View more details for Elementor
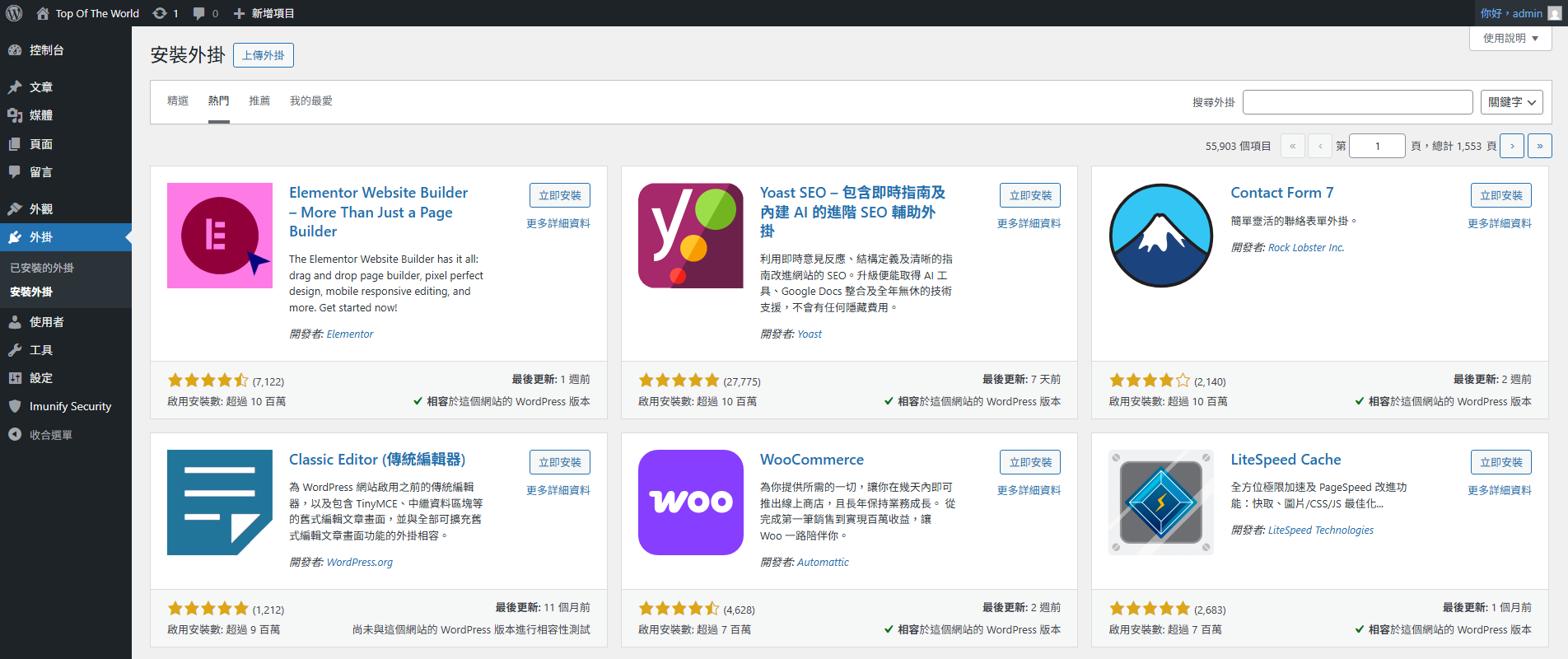 [558, 223]
